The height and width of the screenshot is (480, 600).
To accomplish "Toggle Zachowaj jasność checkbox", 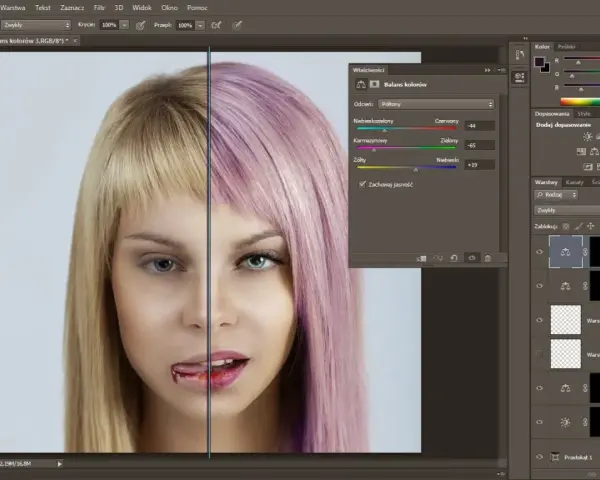I will click(362, 184).
